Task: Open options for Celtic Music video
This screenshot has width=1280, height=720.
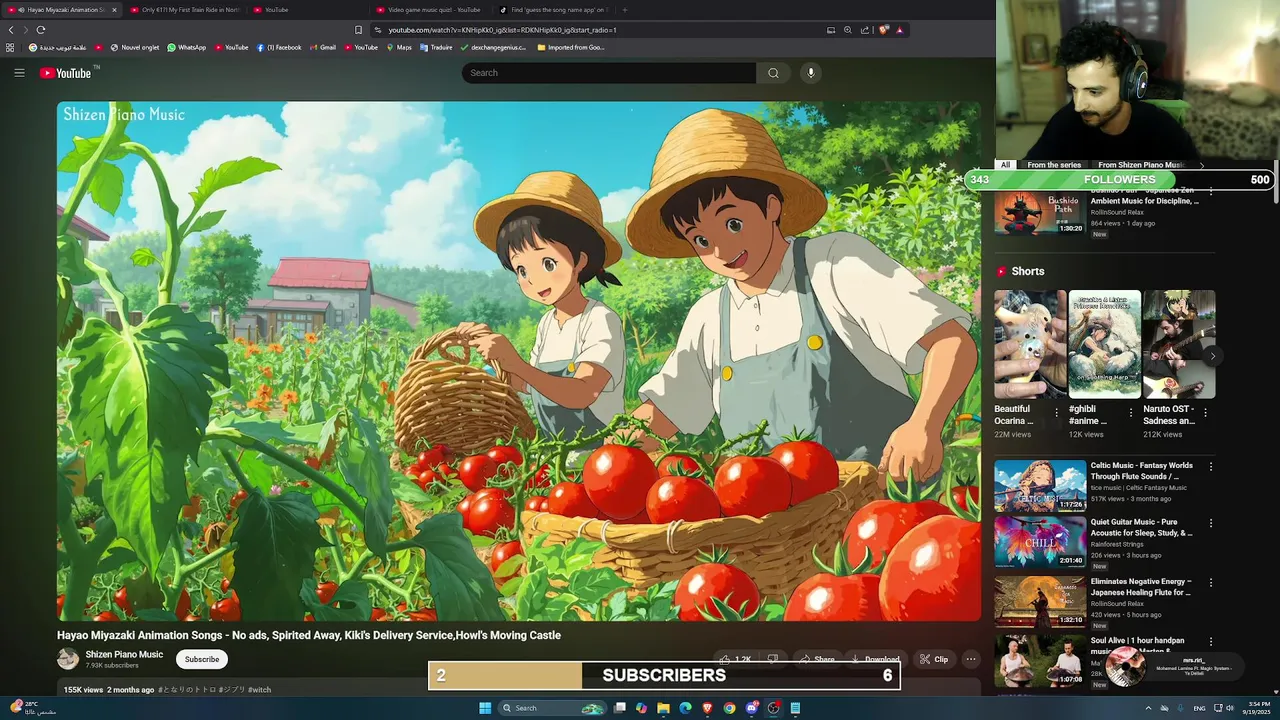Action: (1211, 467)
